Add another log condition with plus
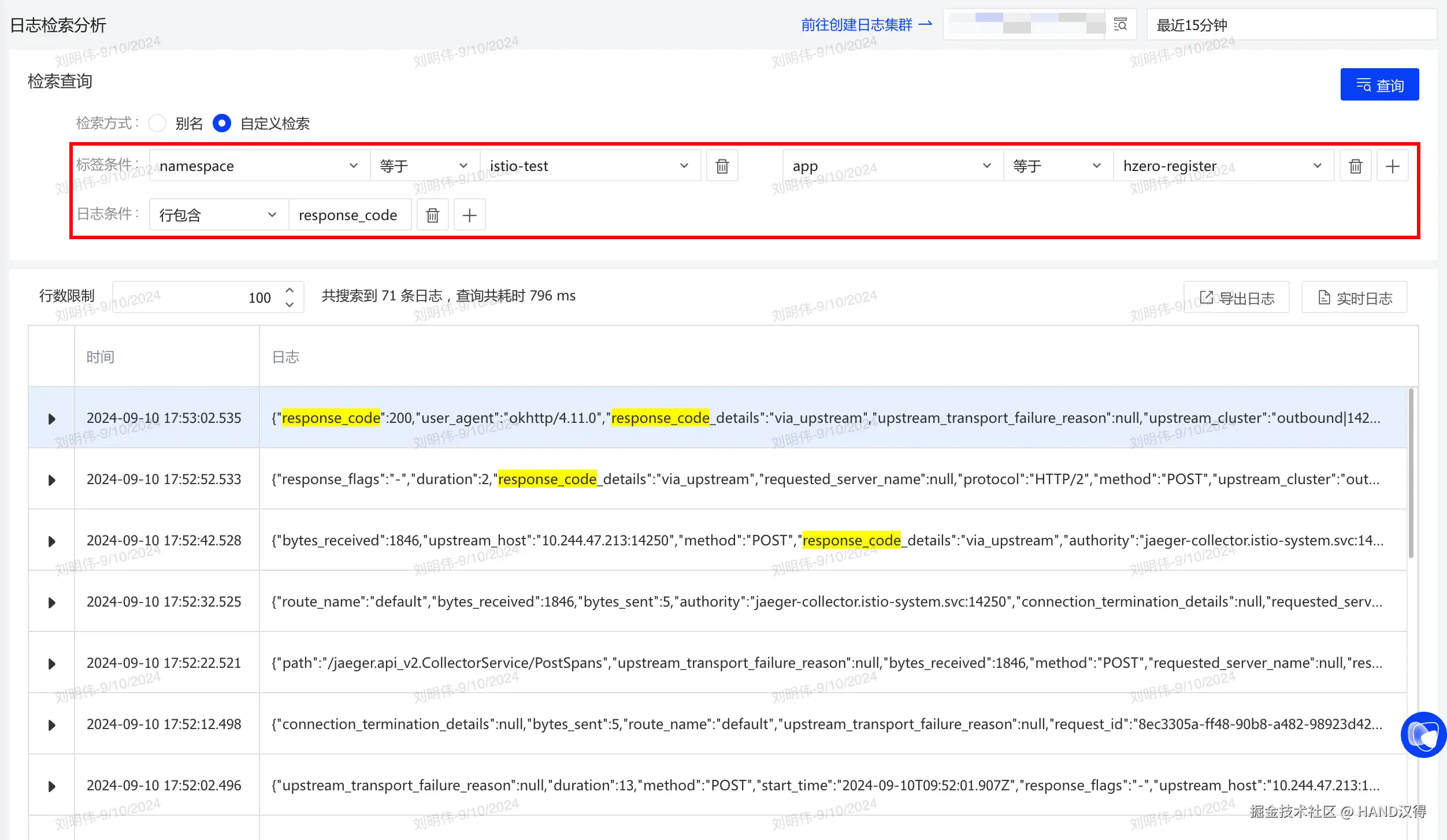Viewport: 1447px width, 840px height. tap(469, 215)
